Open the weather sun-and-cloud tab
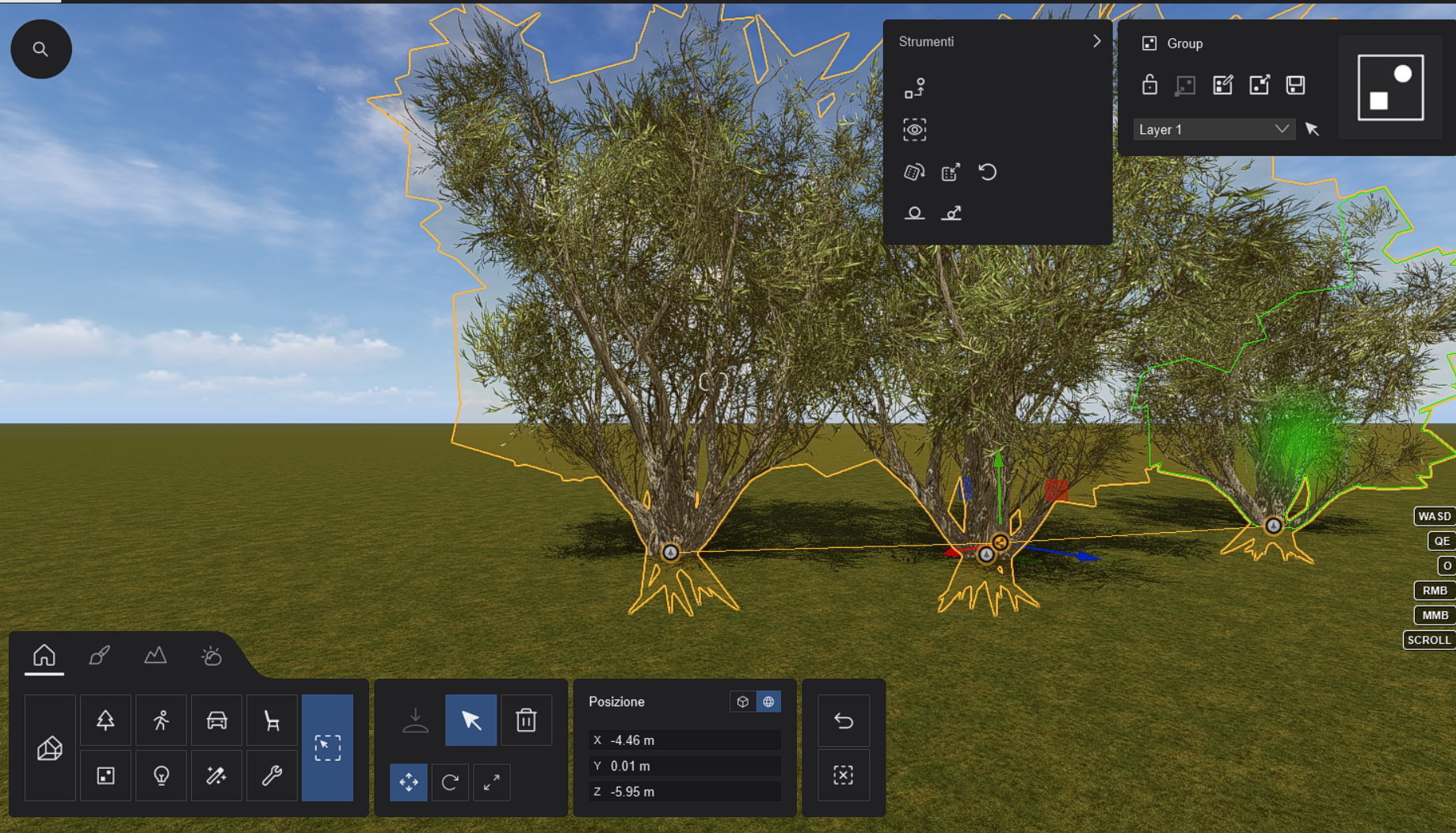Screen dimensions: 1456x833 coord(212,656)
